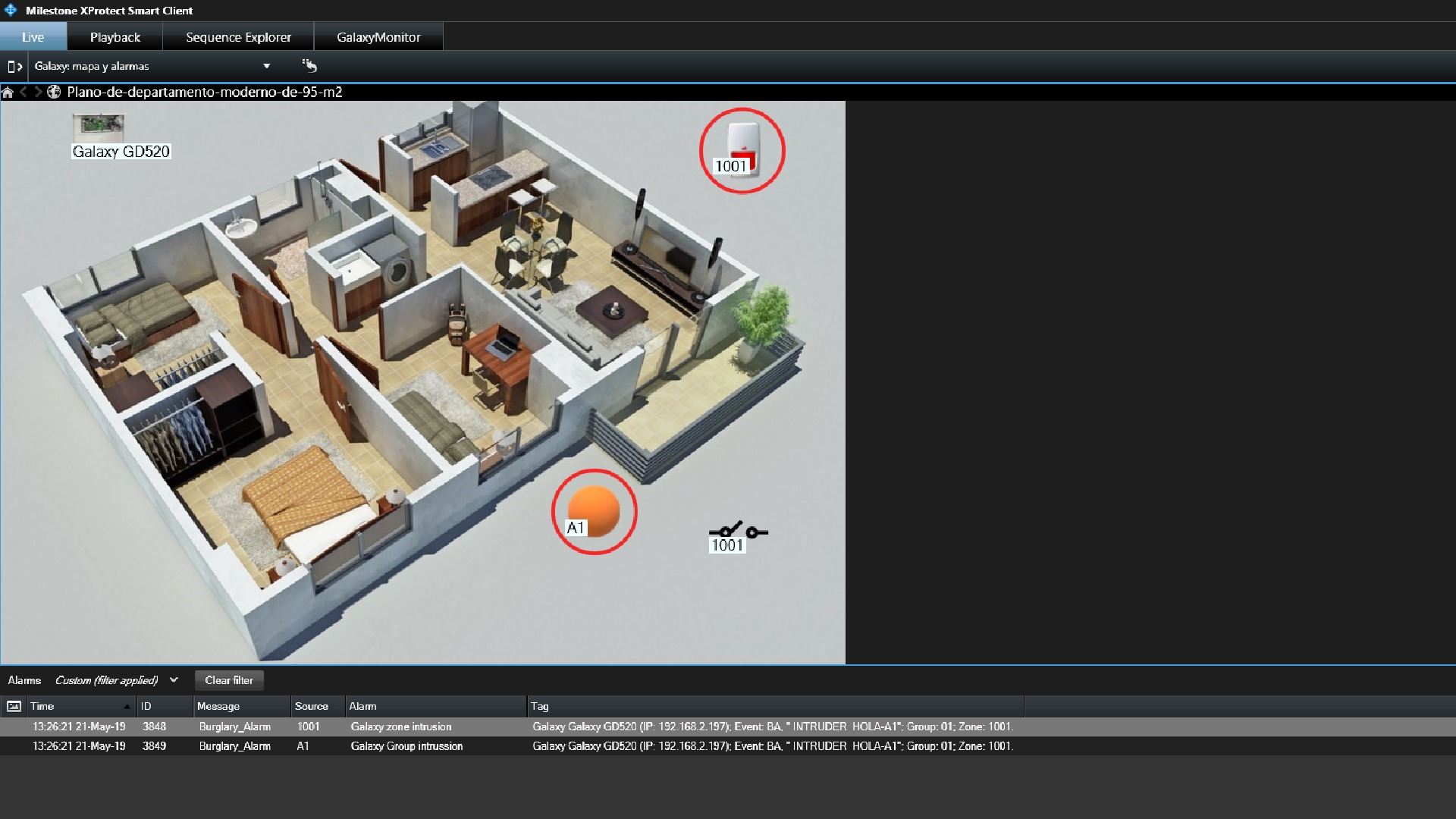Click the Clear filter button
The height and width of the screenshot is (819, 1456).
tap(229, 680)
